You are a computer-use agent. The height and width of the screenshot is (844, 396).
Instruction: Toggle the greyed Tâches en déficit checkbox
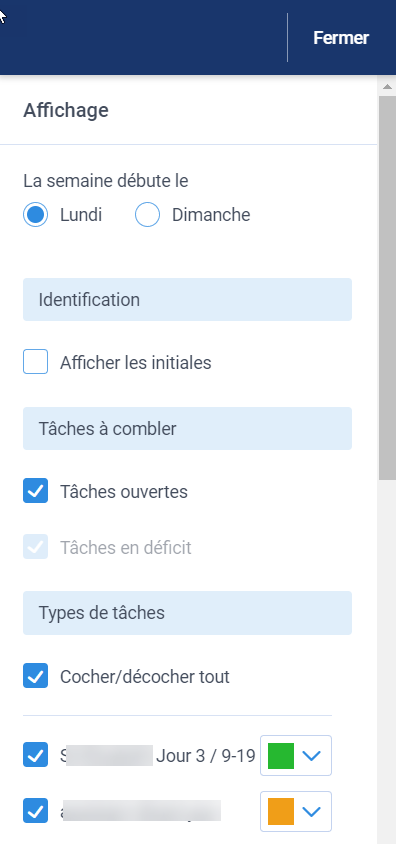pyautogui.click(x=36, y=547)
